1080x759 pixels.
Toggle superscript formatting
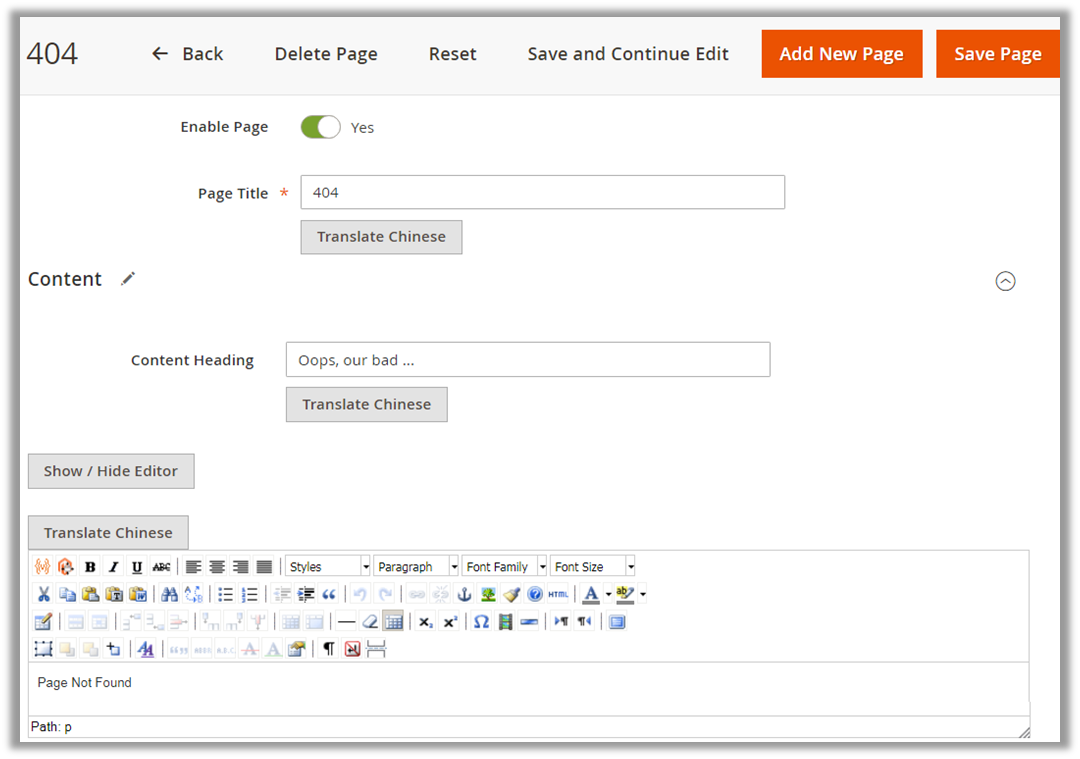pyautogui.click(x=450, y=621)
